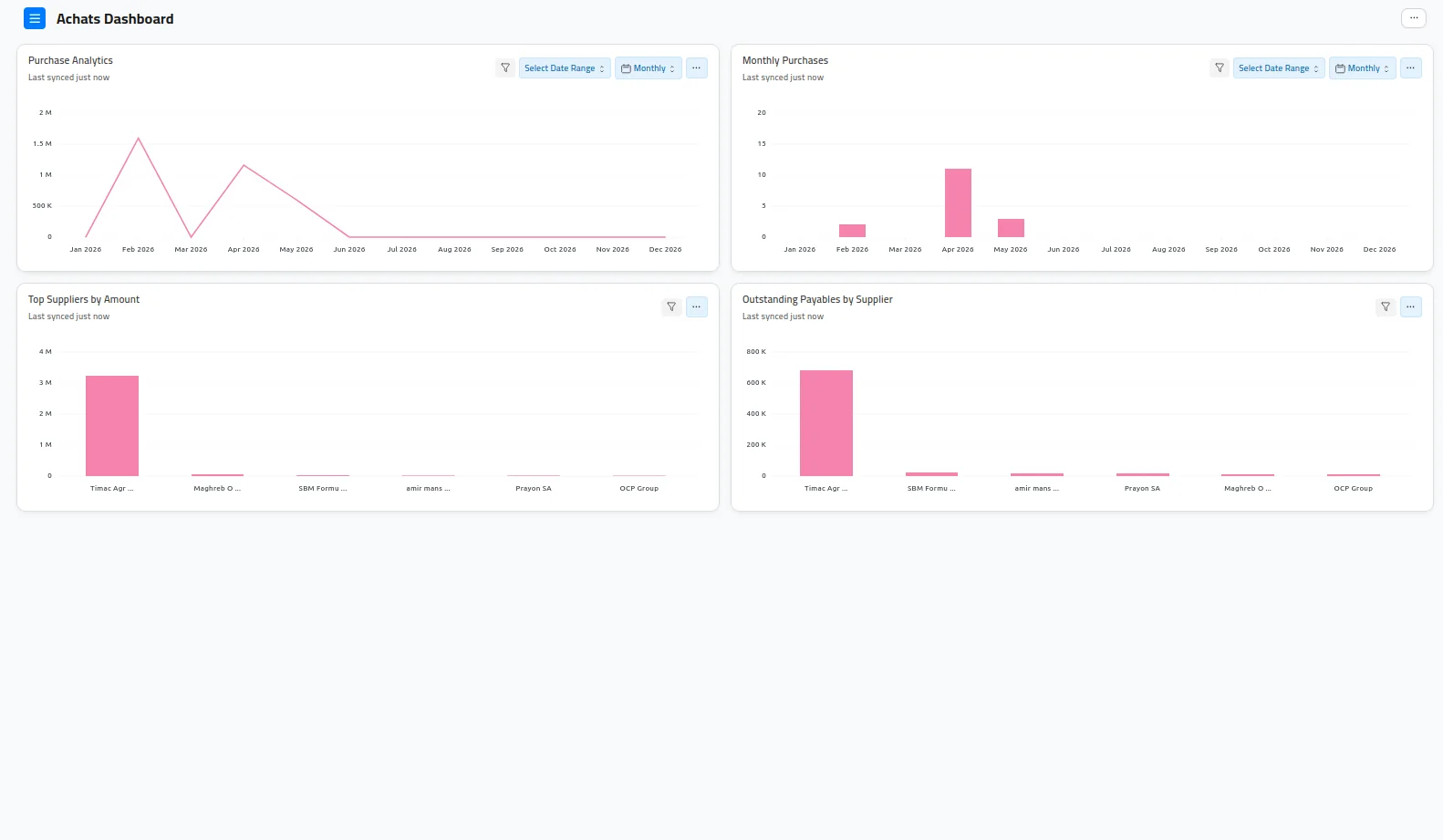Open Select Date Range in Purchase Analytics
Image resolution: width=1443 pixels, height=840 pixels.
point(565,68)
